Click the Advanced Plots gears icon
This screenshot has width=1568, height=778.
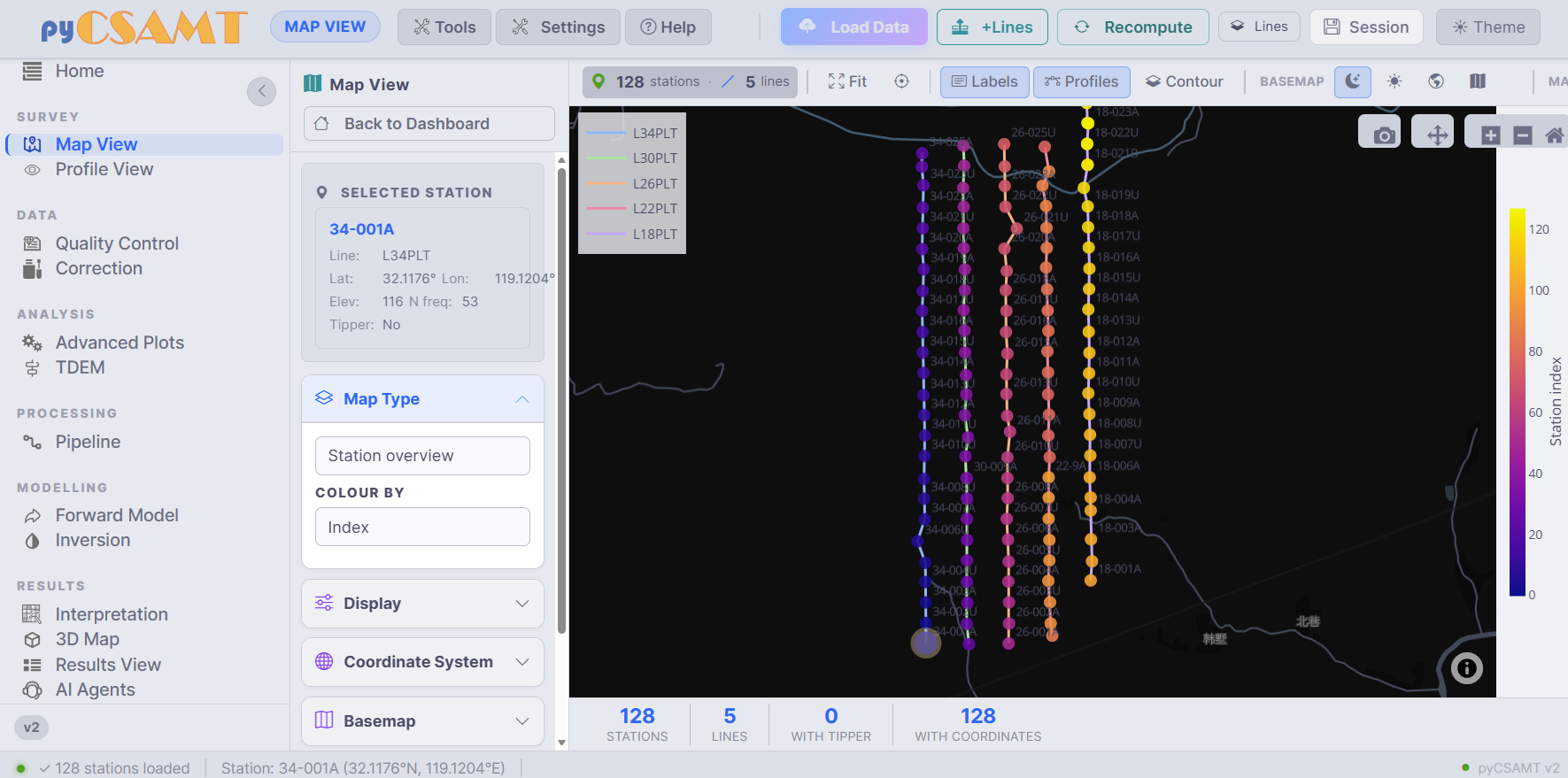tap(32, 343)
